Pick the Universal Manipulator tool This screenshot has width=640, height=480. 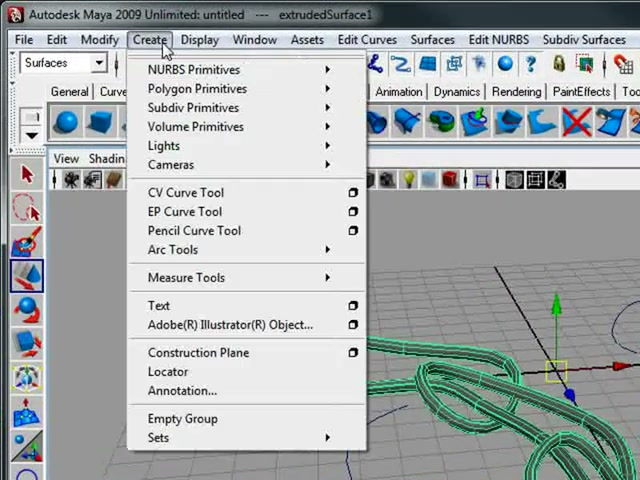27,377
